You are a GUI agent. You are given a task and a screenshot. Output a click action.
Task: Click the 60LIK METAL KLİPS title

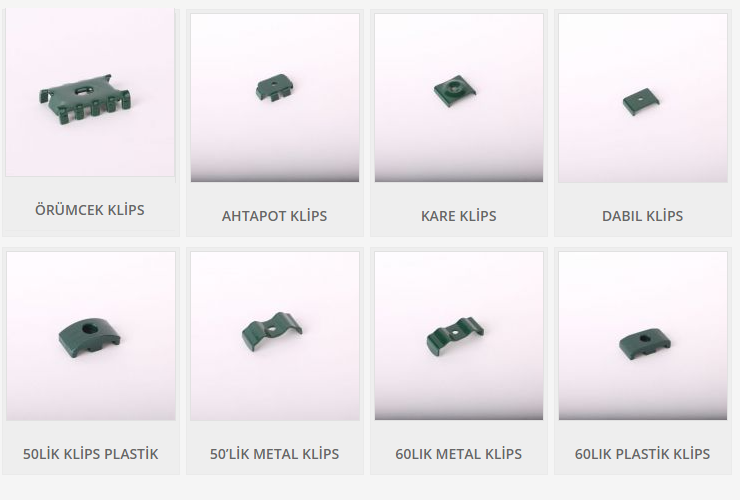click(x=459, y=454)
